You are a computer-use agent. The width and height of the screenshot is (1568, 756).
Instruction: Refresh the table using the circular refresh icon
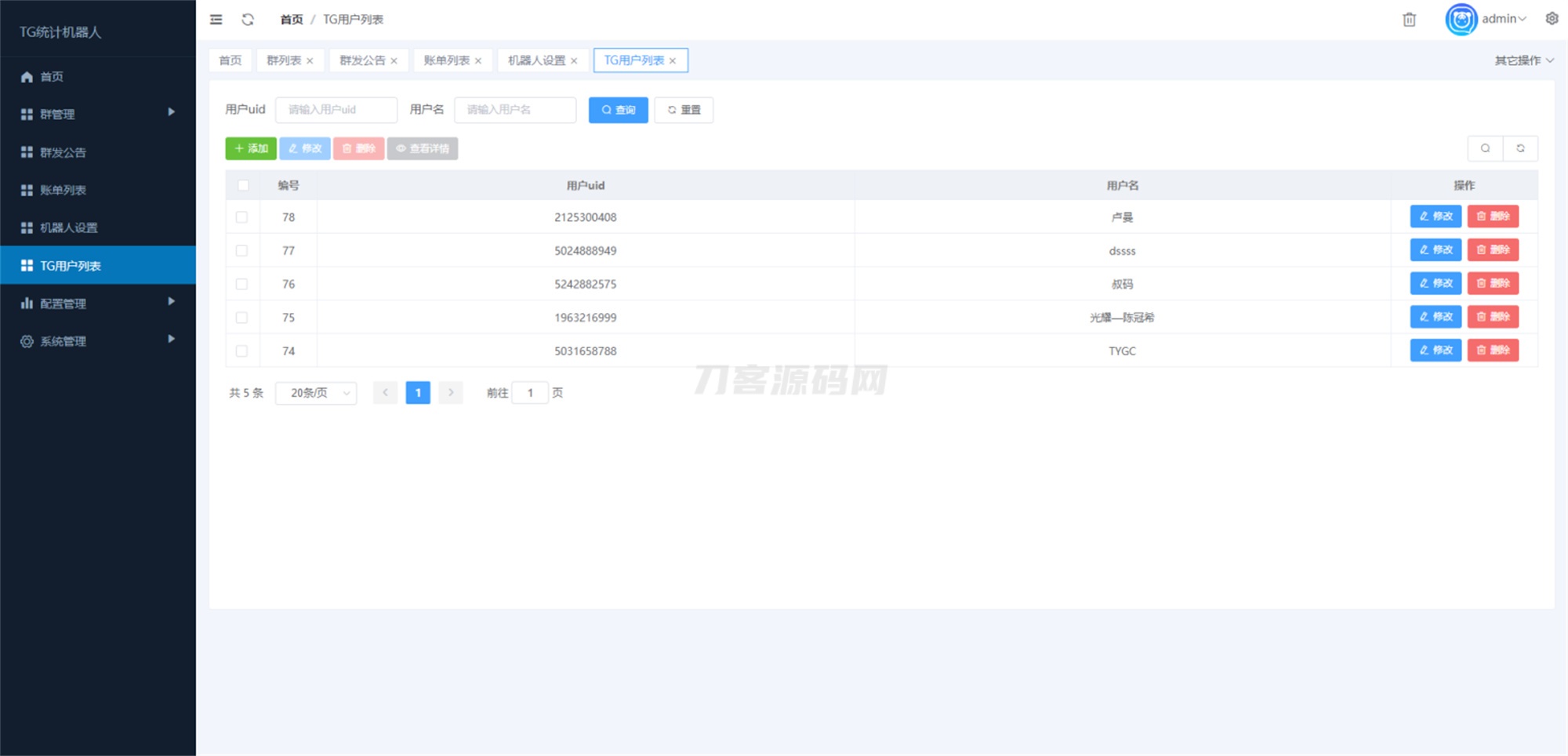pyautogui.click(x=1521, y=147)
